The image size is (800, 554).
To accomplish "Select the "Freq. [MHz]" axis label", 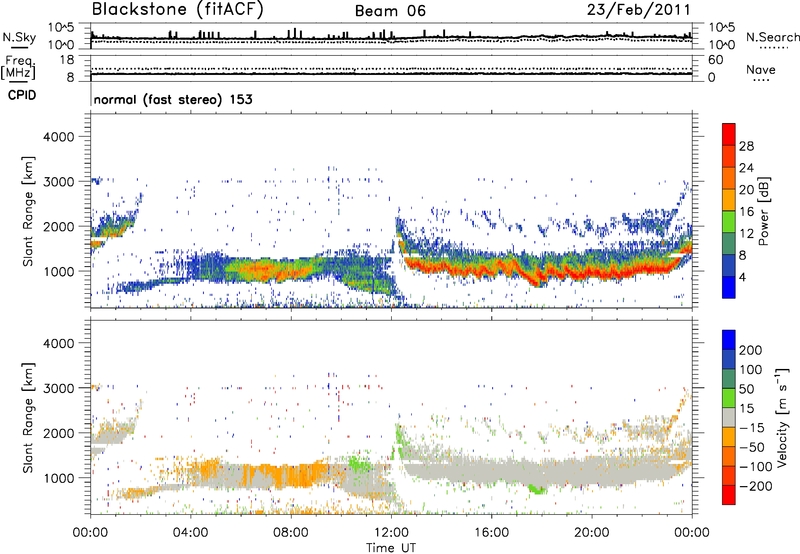I will point(18,67).
